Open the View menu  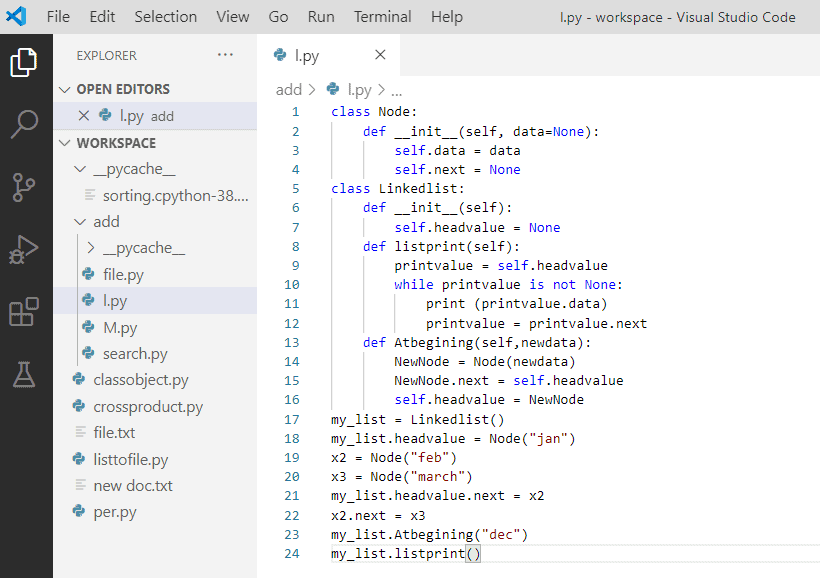[x=232, y=16]
